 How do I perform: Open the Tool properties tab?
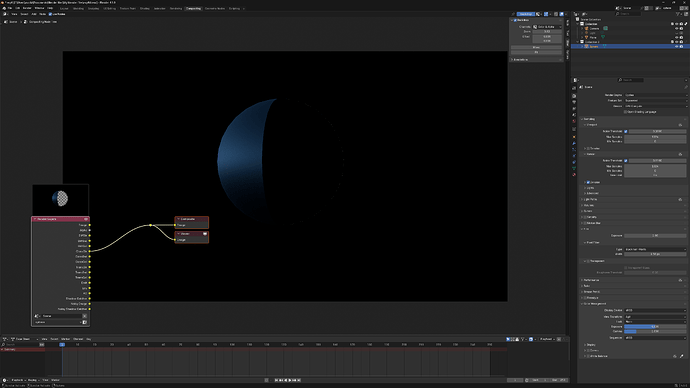[574, 88]
